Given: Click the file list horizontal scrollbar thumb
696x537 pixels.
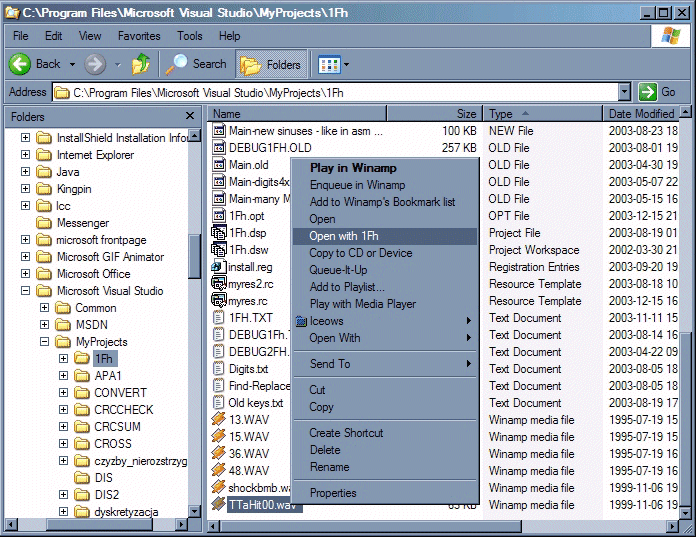Looking at the screenshot, I should (x=371, y=526).
